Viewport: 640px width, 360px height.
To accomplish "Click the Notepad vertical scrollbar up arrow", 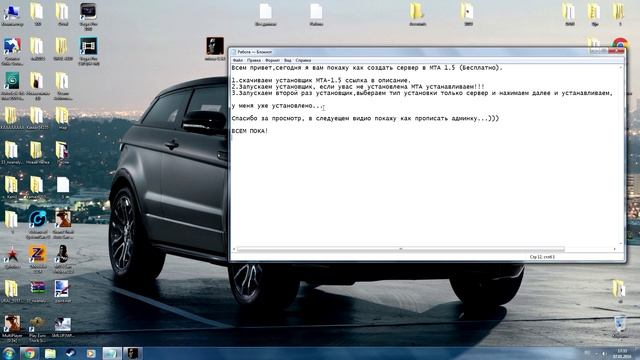I will pyautogui.click(x=621, y=67).
